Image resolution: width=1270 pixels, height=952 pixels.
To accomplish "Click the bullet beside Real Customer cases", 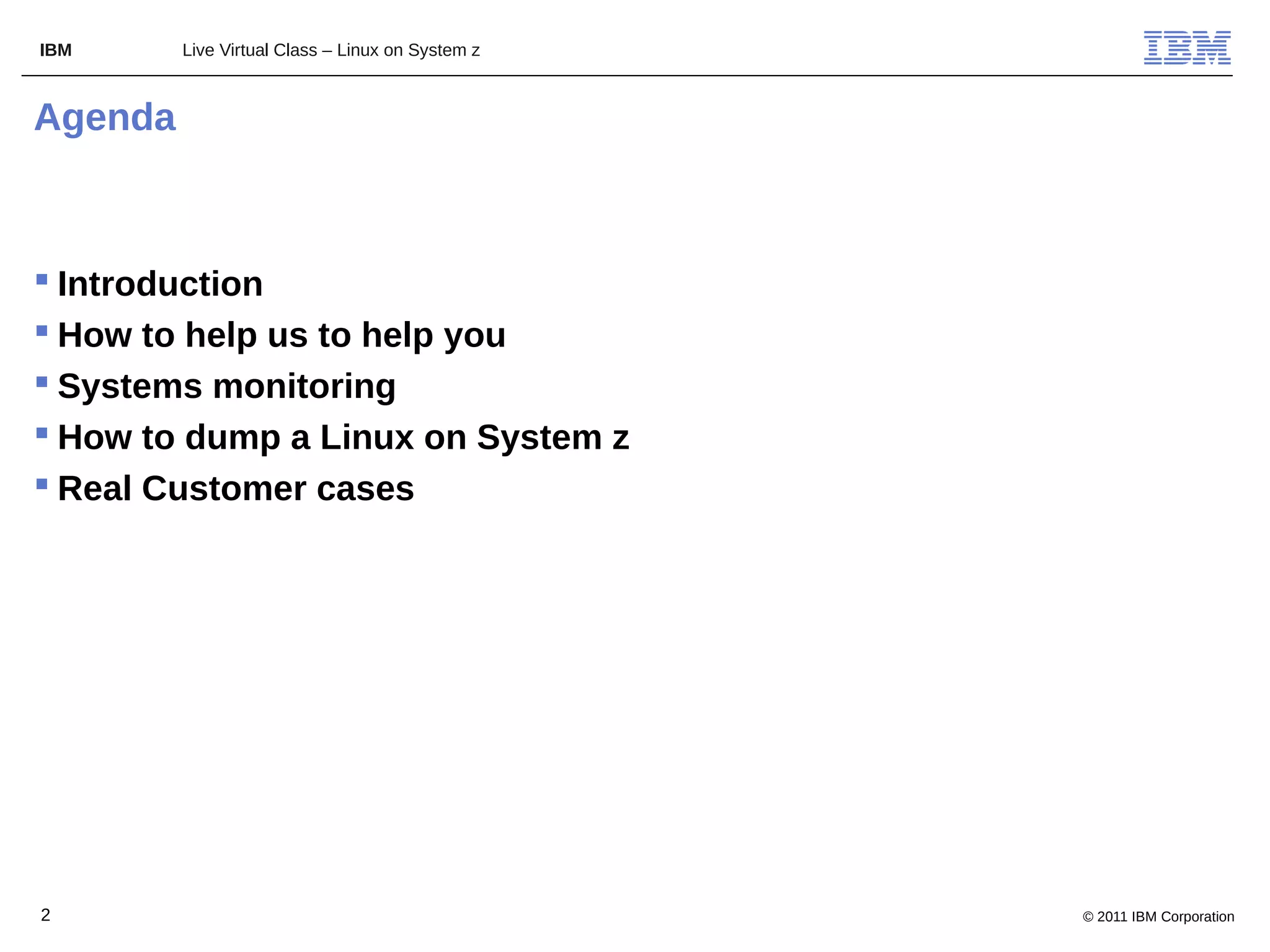I will [42, 484].
